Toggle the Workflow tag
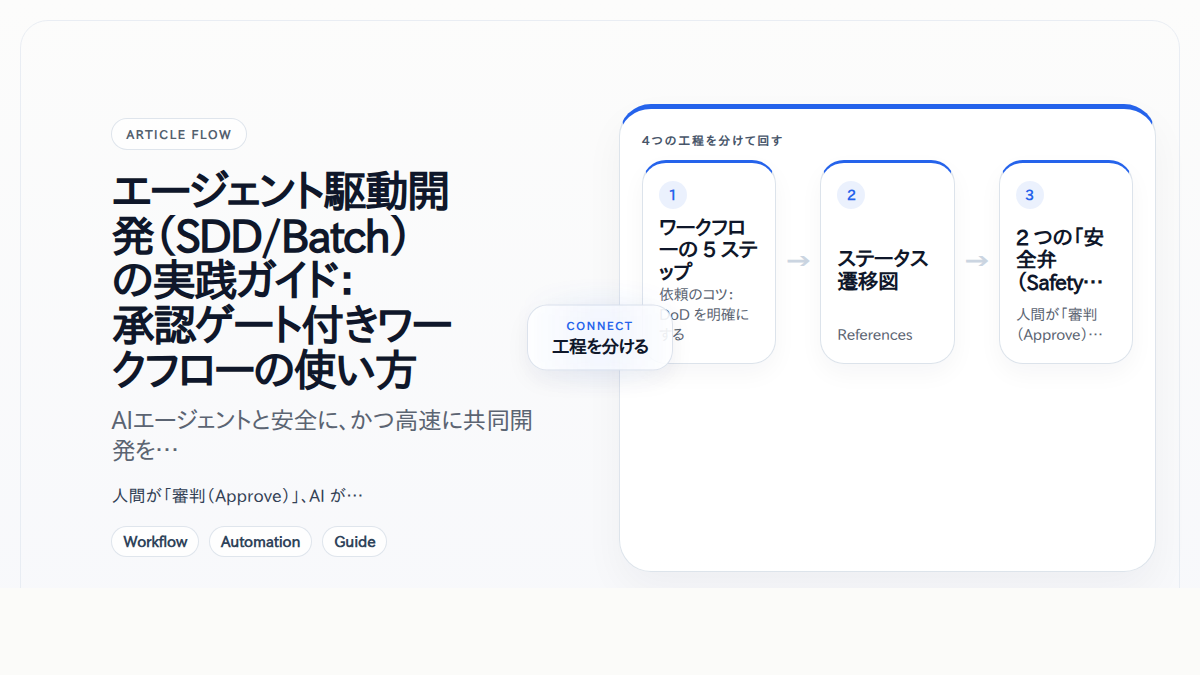The width and height of the screenshot is (1200, 675). (x=155, y=541)
